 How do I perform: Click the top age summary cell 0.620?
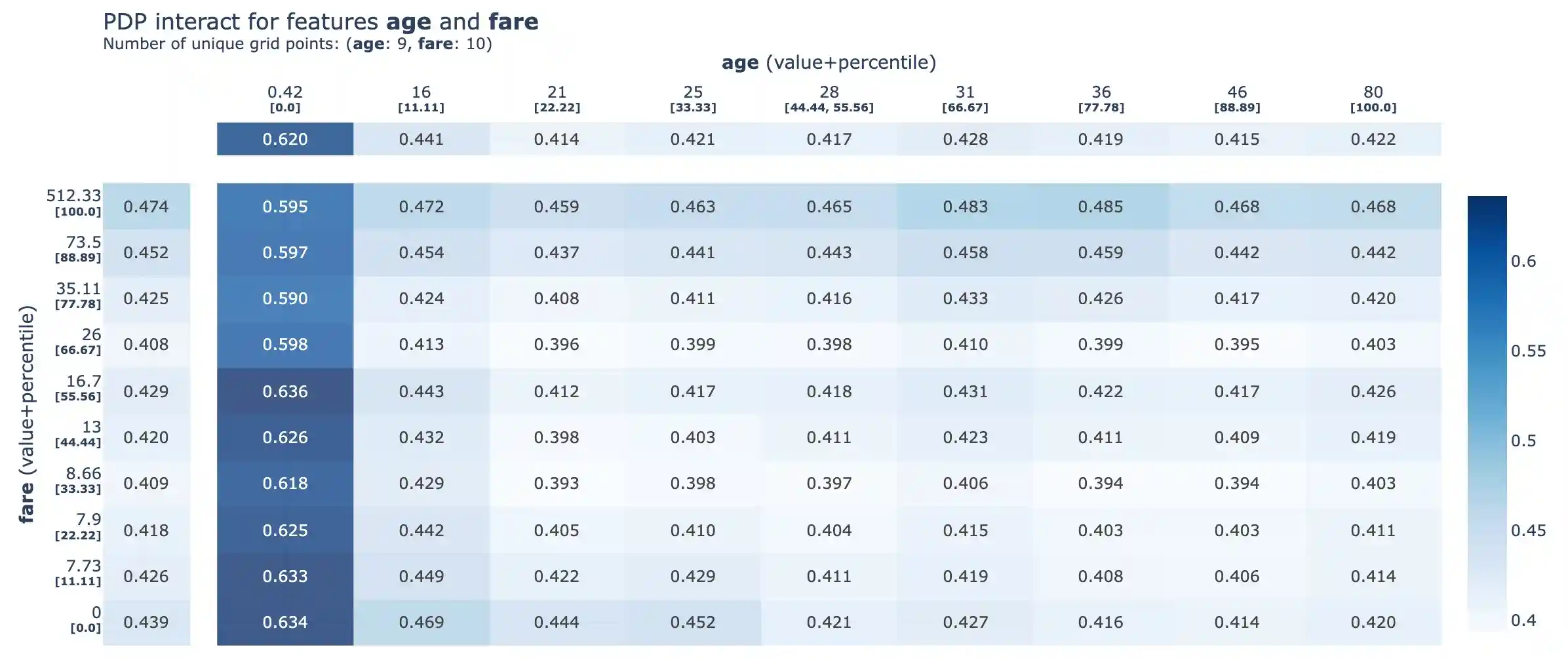tap(285, 139)
